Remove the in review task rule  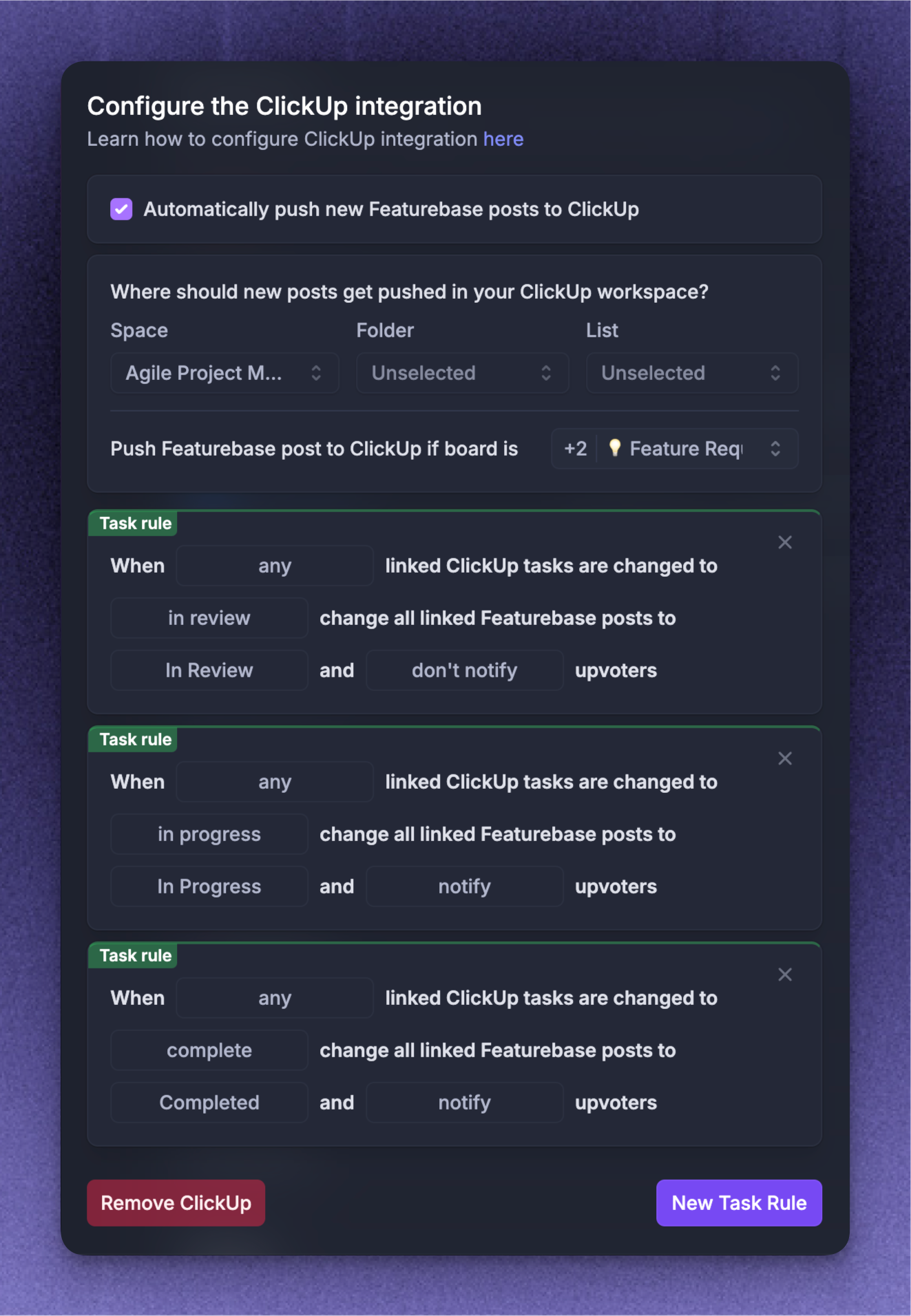click(x=784, y=542)
